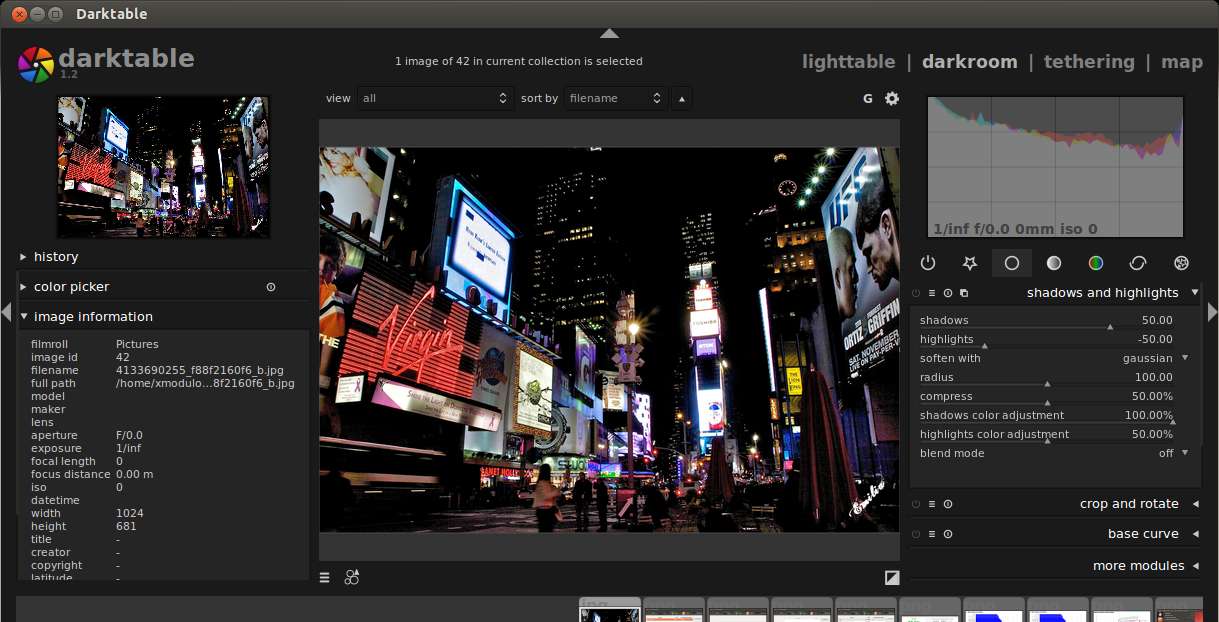Viewport: 1219px width, 622px height.
Task: Select first filmstrip thumbnail
Action: [x=610, y=610]
